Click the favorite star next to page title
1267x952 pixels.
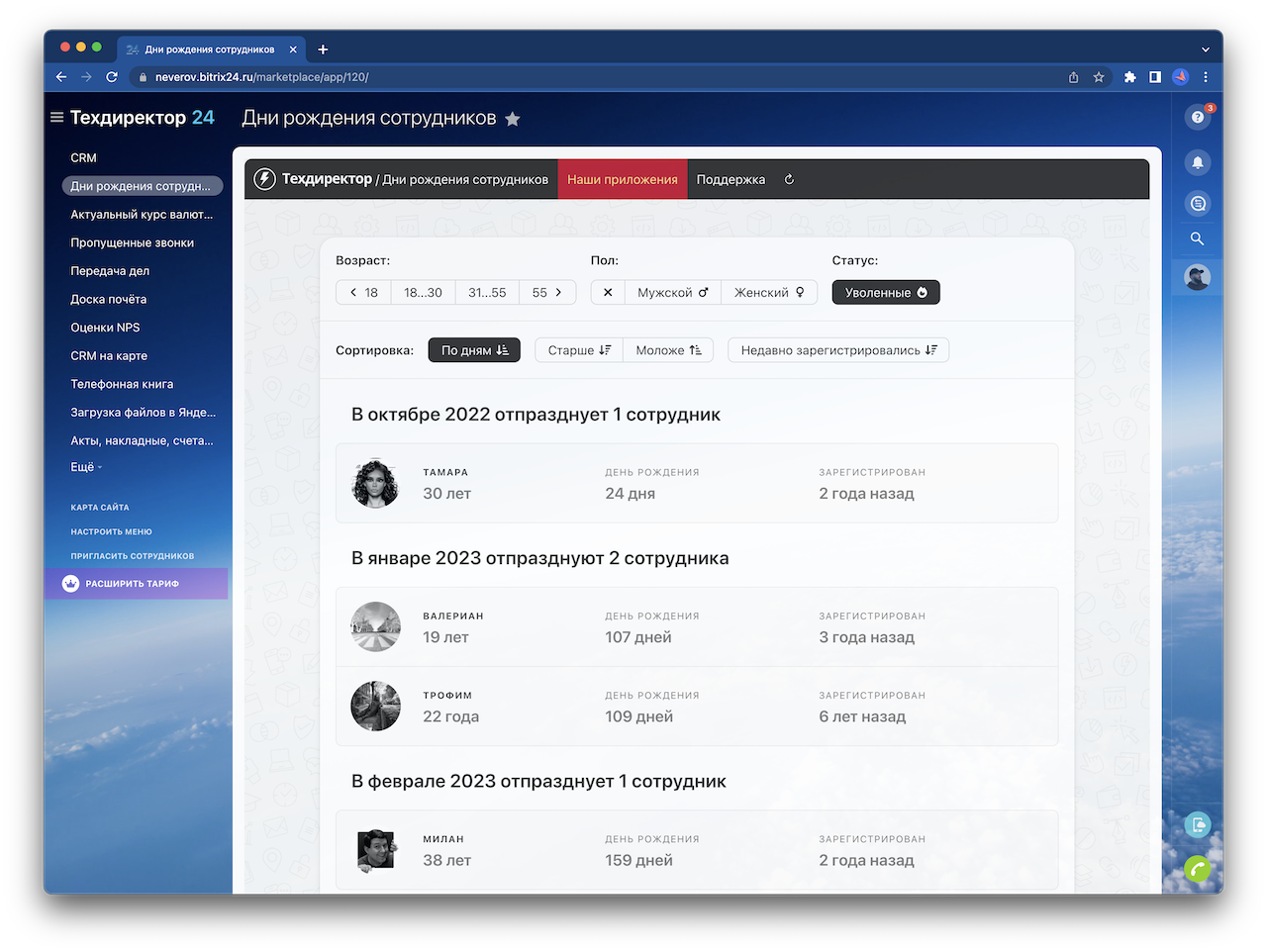(512, 119)
